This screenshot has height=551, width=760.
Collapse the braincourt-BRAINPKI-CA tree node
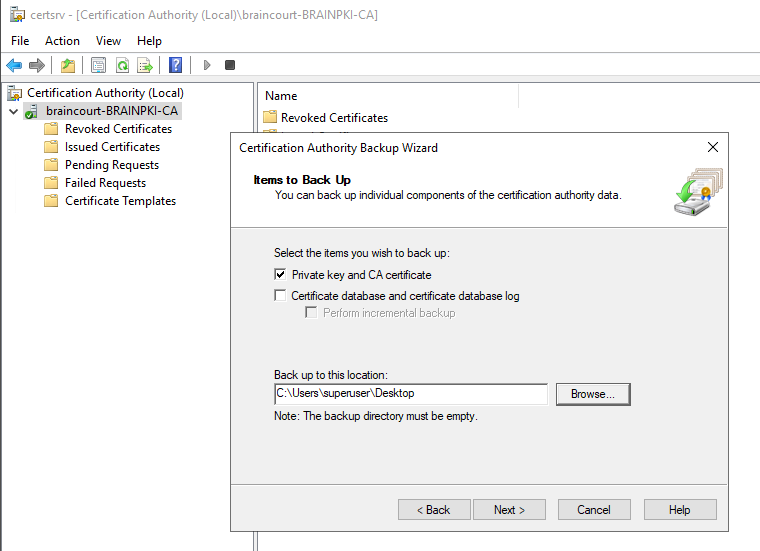point(14,111)
